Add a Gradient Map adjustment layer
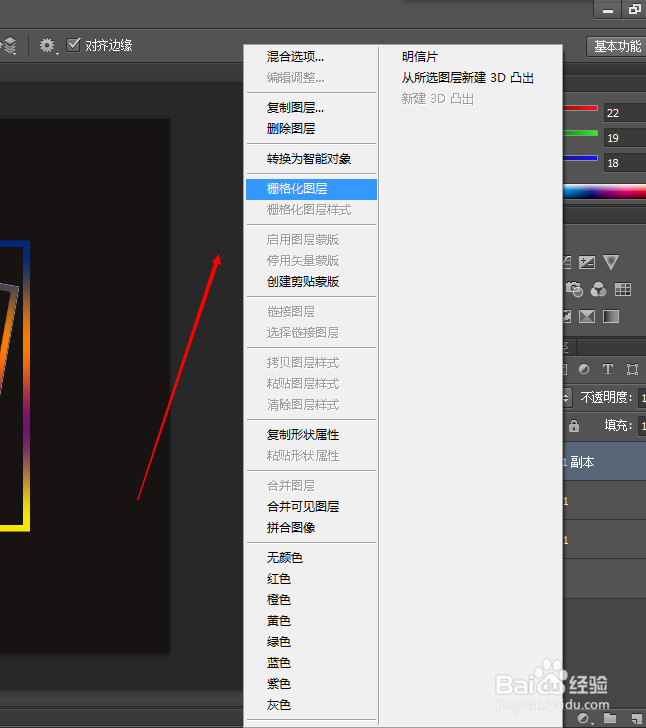This screenshot has width=646, height=728. pos(611,317)
